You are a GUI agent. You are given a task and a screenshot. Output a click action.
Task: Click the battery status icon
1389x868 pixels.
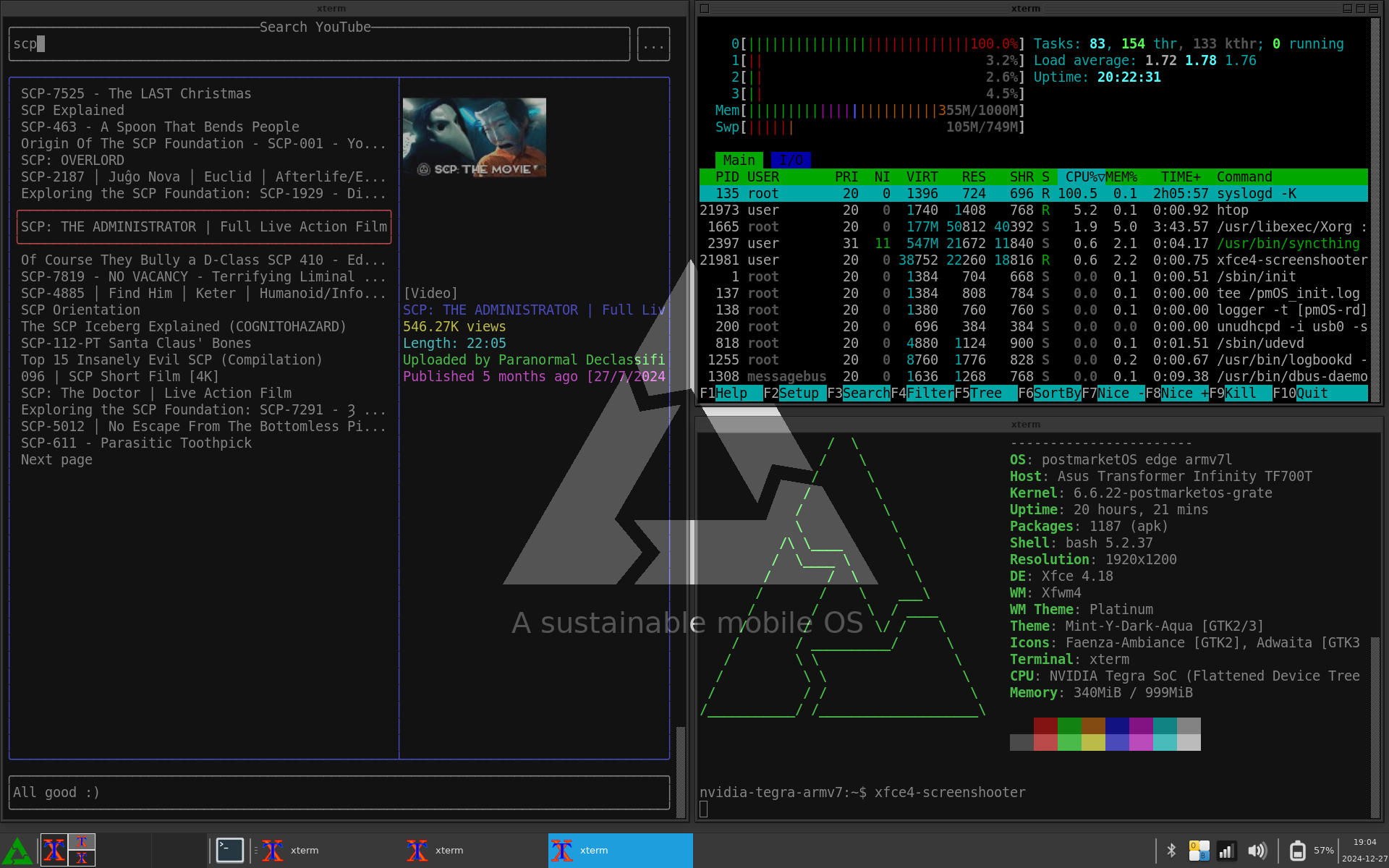tap(1298, 851)
